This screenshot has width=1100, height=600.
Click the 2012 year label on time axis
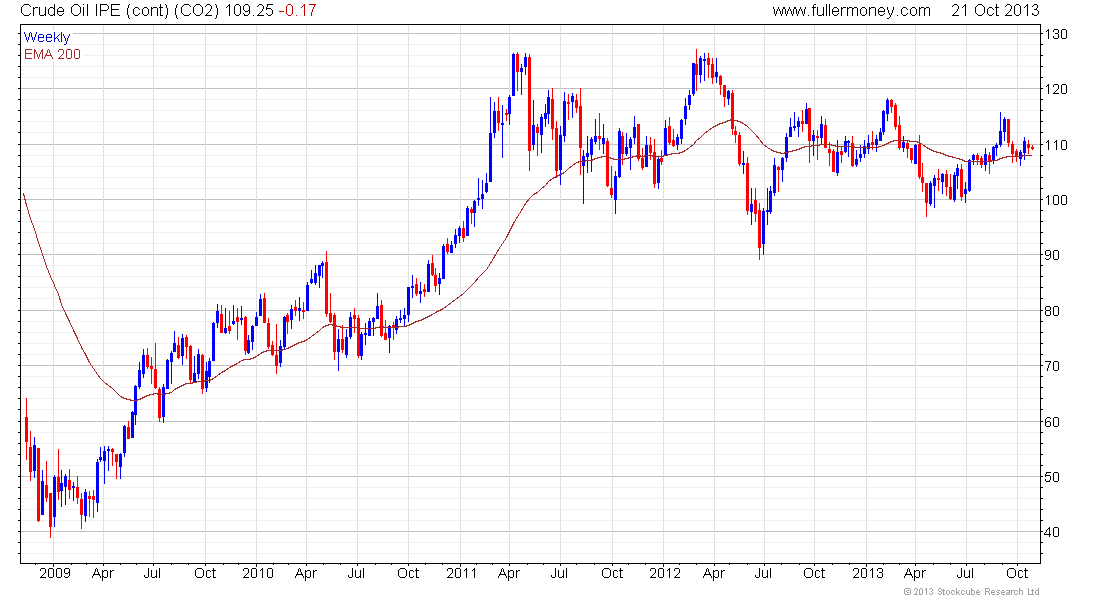point(664,573)
